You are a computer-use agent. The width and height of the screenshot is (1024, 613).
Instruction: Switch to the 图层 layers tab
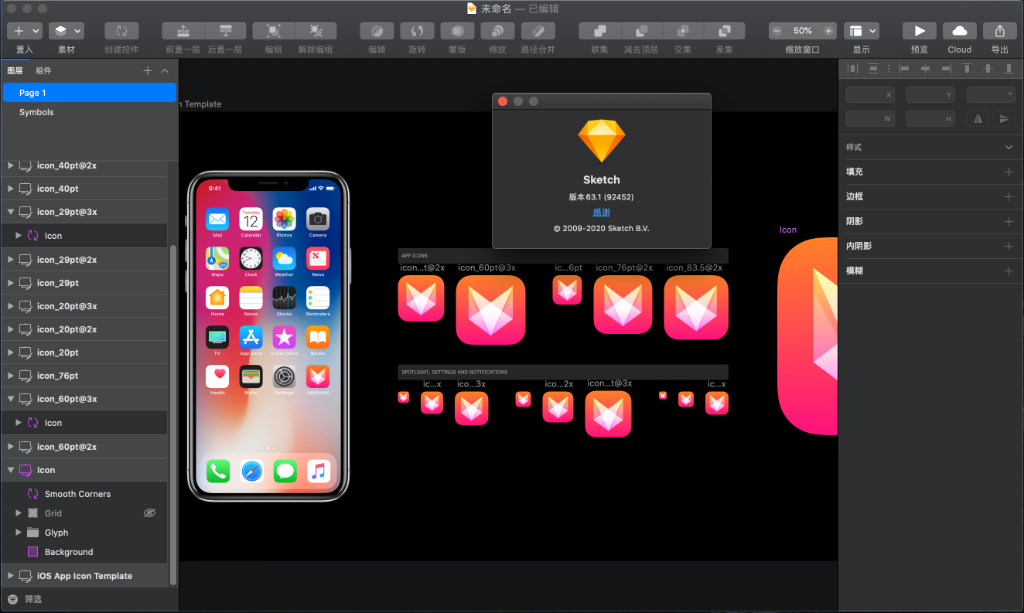15,71
